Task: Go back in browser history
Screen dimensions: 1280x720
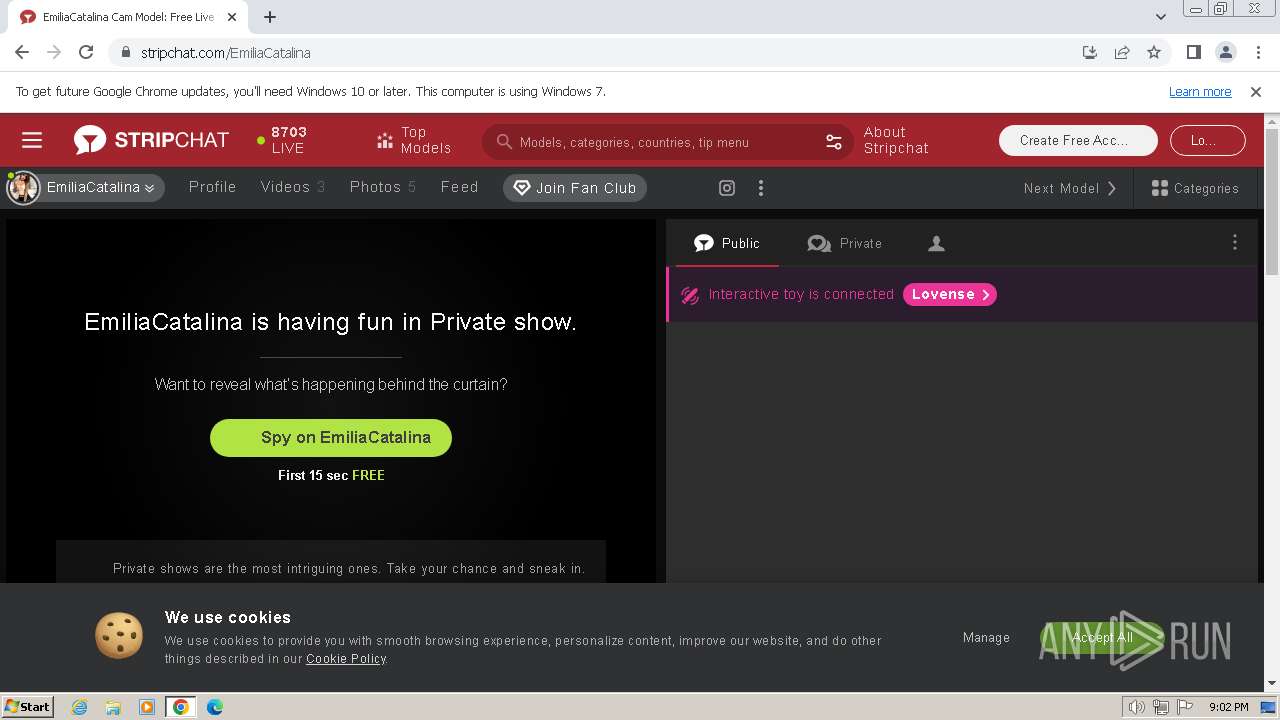Action: click(22, 52)
